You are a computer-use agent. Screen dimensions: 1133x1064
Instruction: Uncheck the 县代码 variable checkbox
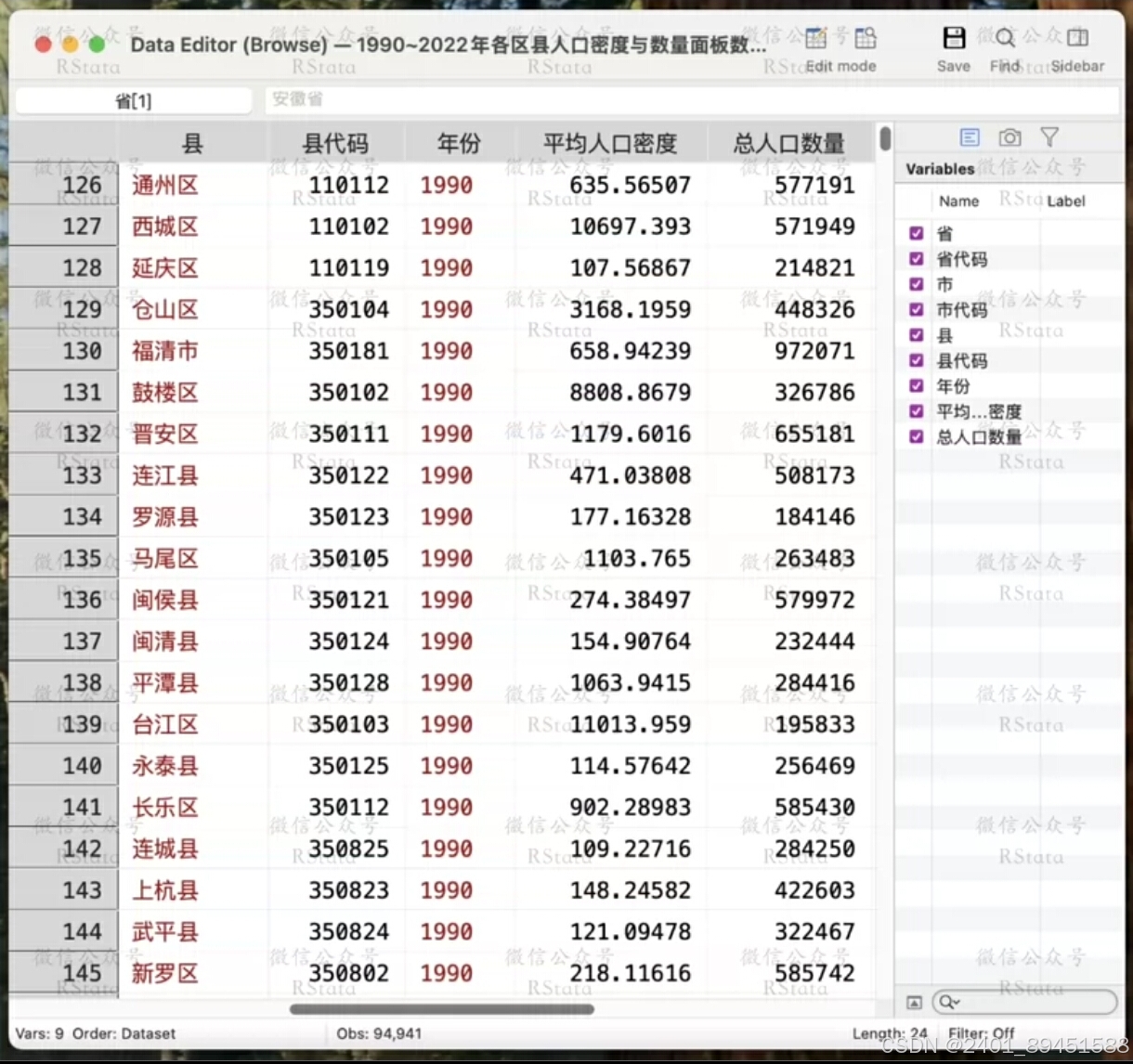point(917,360)
